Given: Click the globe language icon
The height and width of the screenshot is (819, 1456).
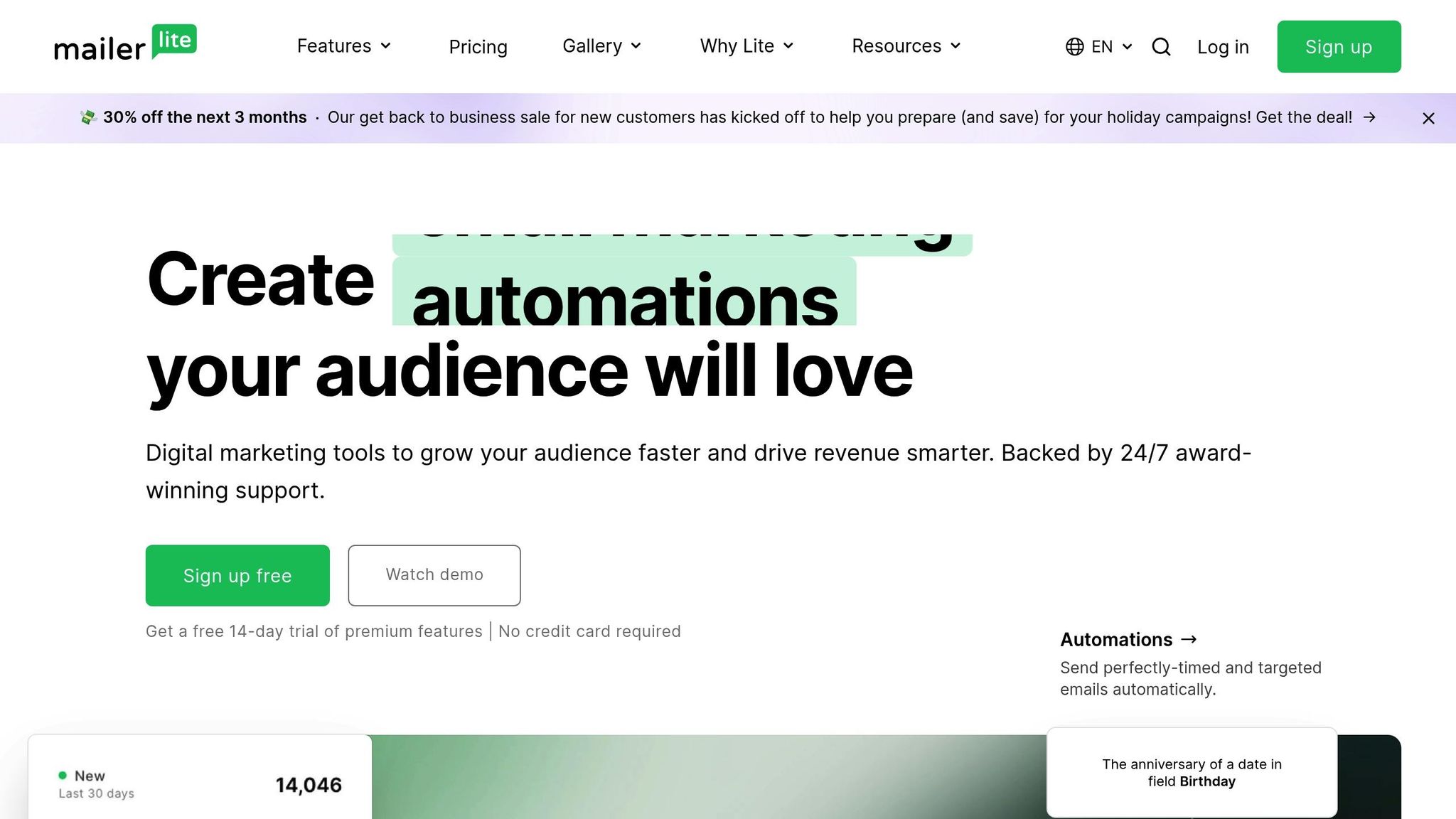Looking at the screenshot, I should tap(1074, 47).
